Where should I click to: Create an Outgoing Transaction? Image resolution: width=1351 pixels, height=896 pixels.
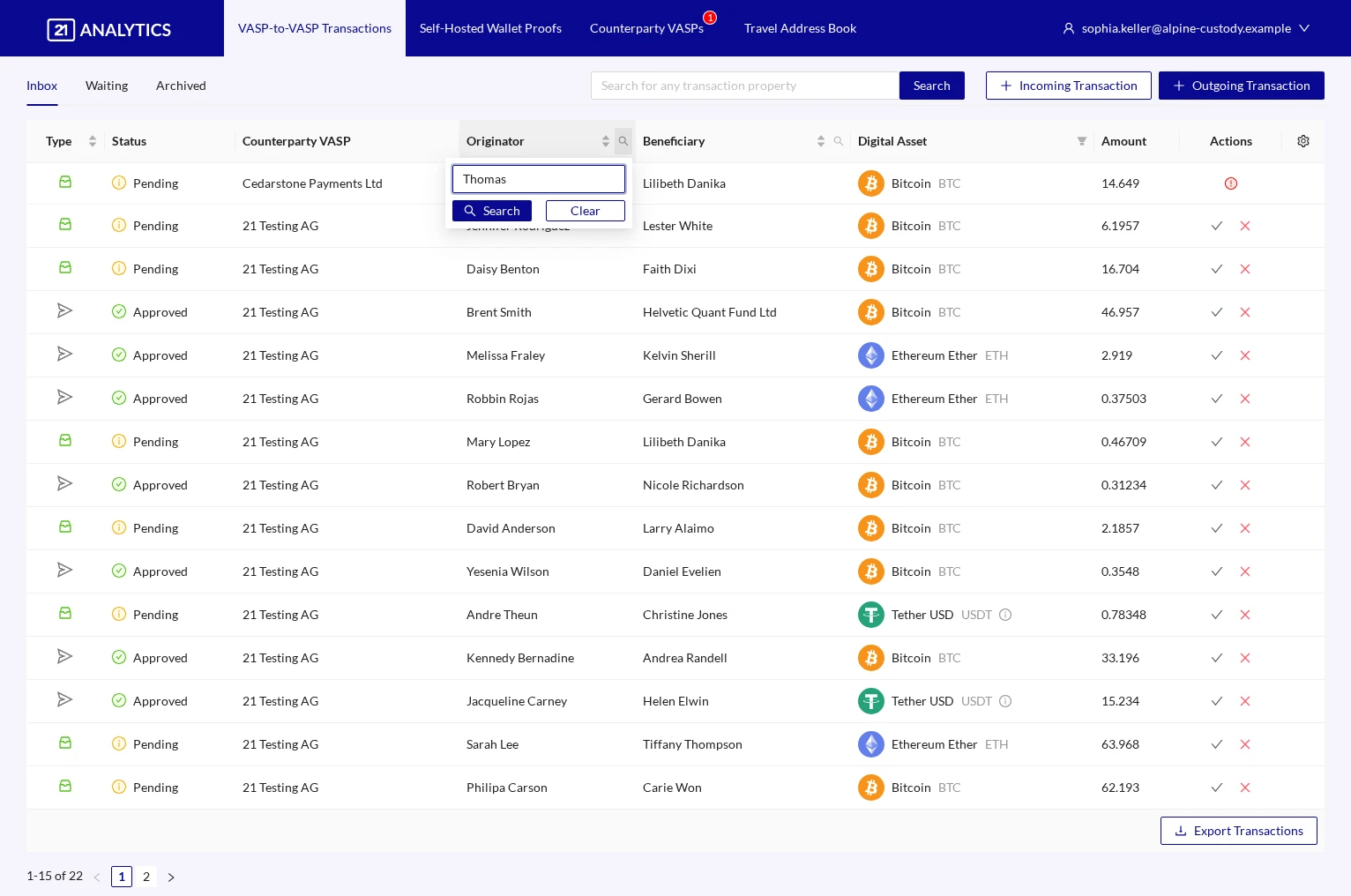(1242, 86)
